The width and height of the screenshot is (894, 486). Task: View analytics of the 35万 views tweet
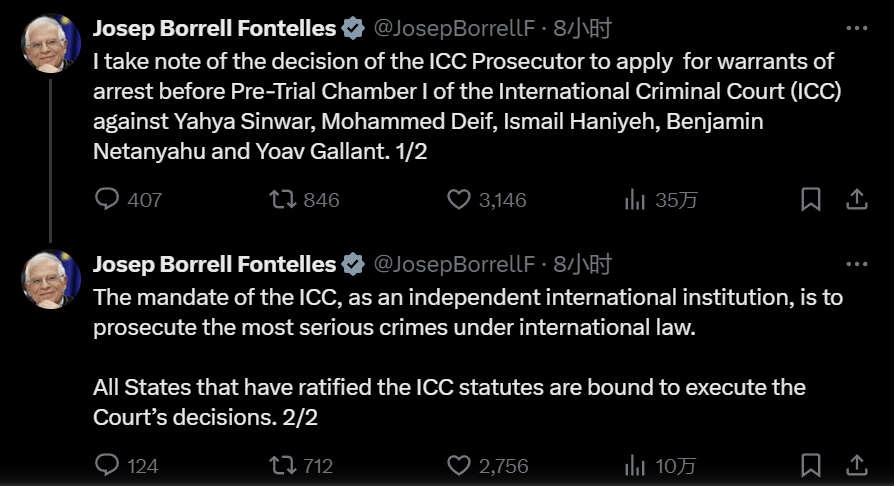(x=635, y=200)
